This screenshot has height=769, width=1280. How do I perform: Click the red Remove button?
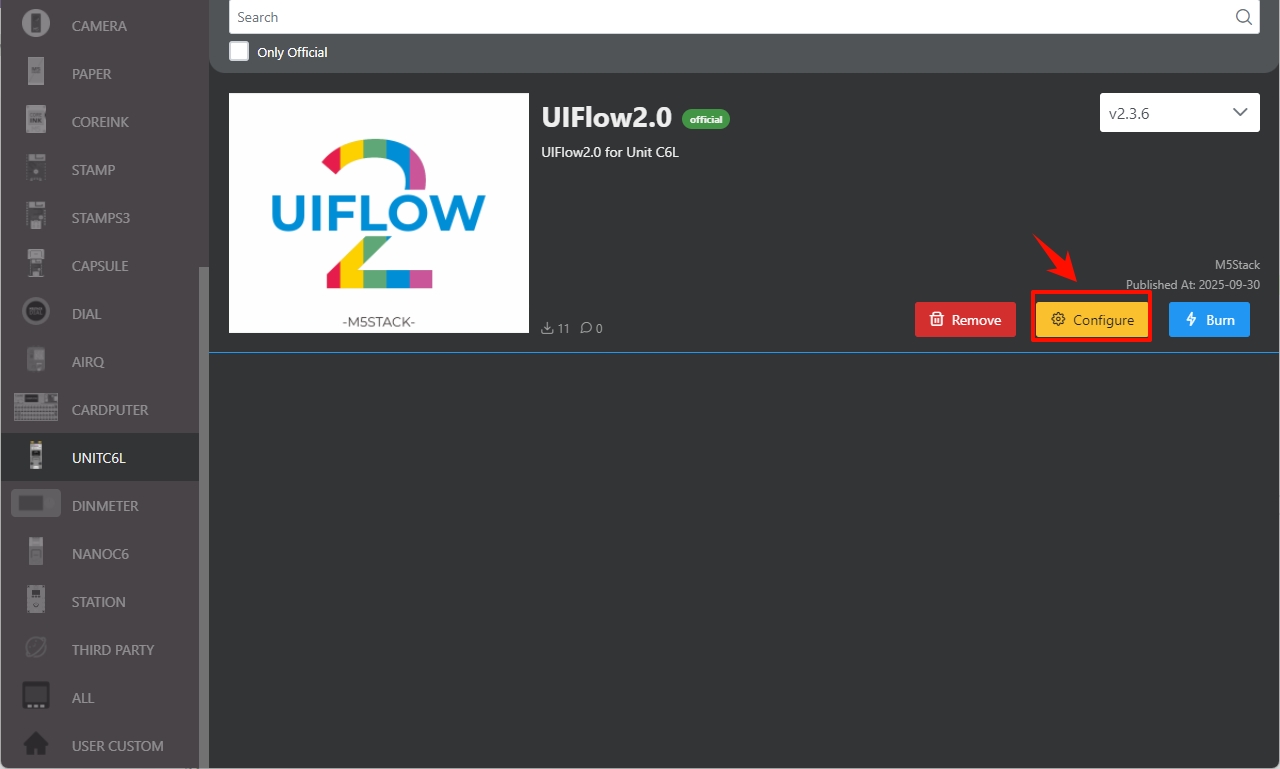click(x=965, y=320)
